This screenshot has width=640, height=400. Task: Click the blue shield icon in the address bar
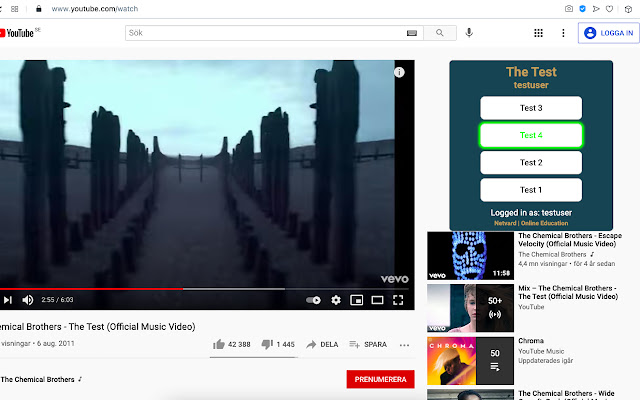582,9
